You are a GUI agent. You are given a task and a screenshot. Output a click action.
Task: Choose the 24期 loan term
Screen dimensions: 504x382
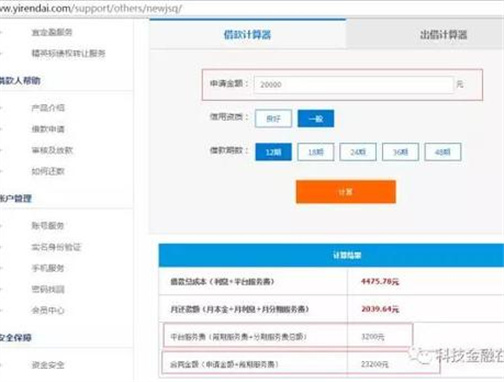[358, 152]
